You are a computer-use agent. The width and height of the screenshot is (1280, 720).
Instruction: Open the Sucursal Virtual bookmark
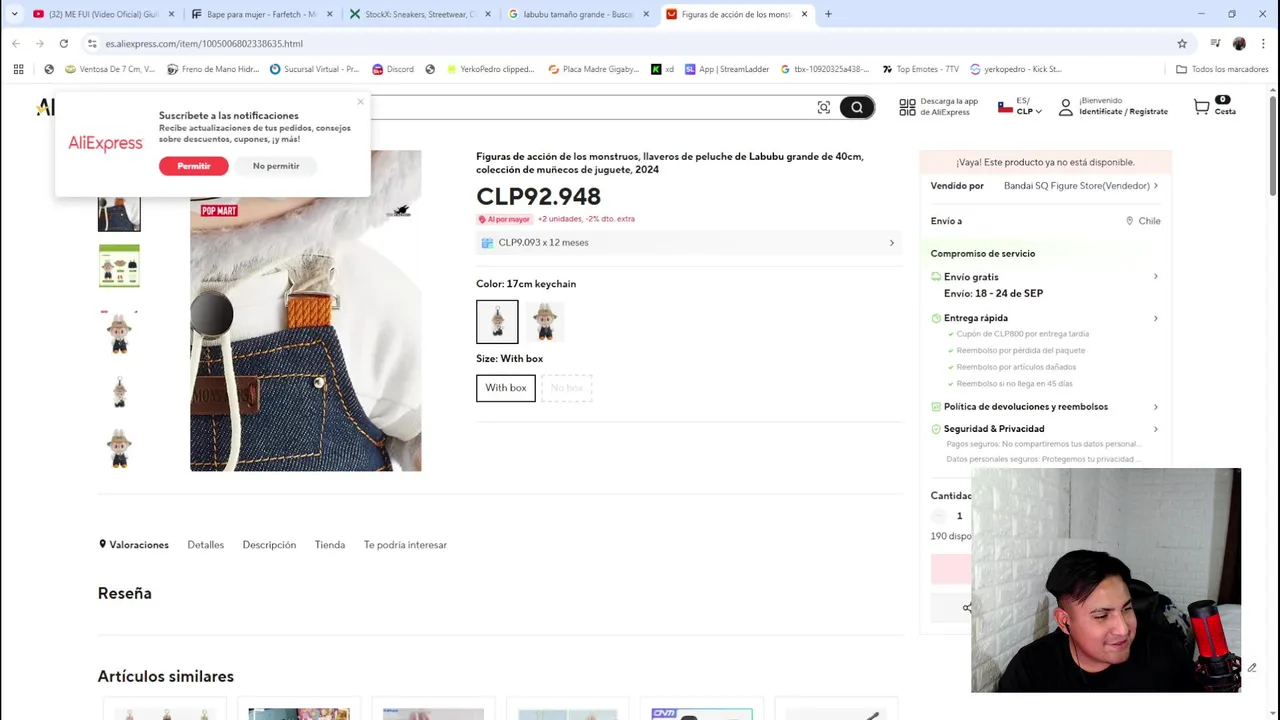(x=314, y=69)
